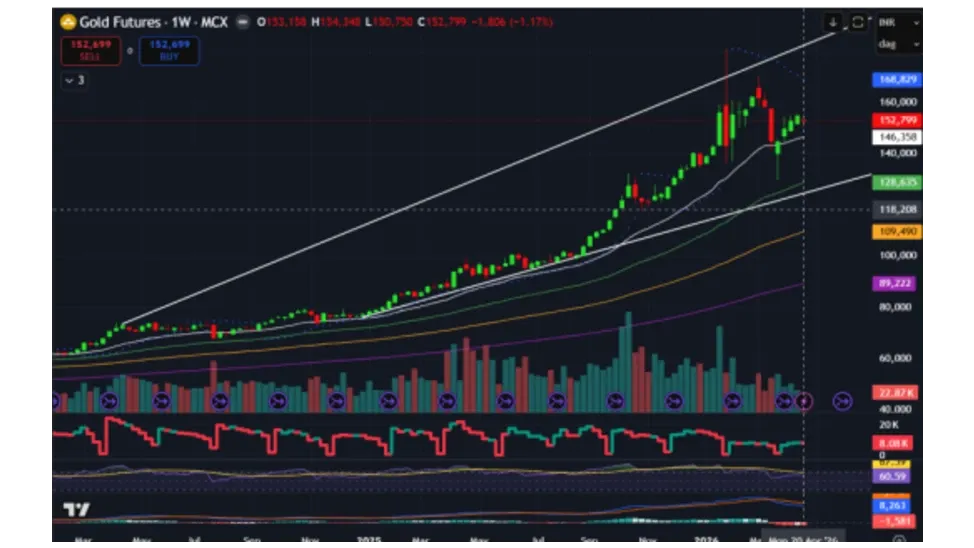This screenshot has width=974, height=548.
Task: Select the white 146,358 price label
Action: (x=897, y=137)
